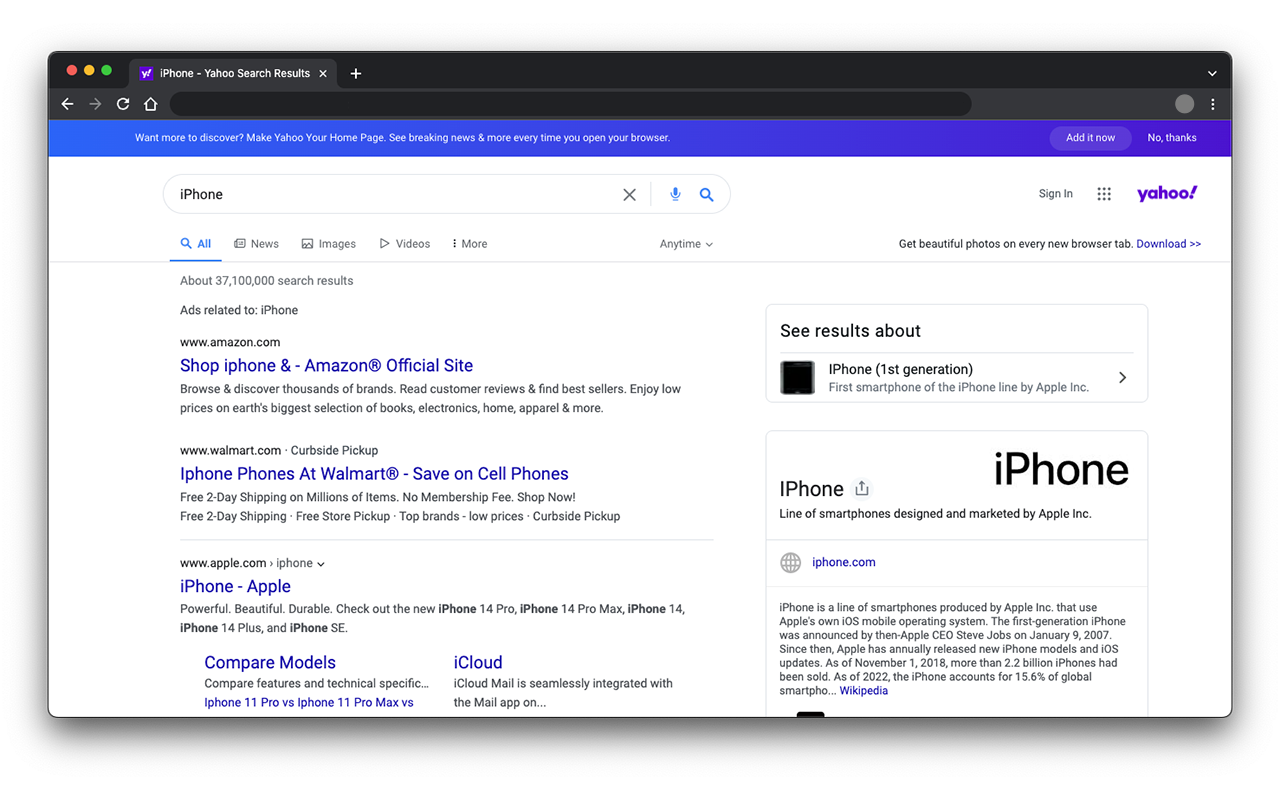Click the share icon beside IPhone title

pos(862,489)
